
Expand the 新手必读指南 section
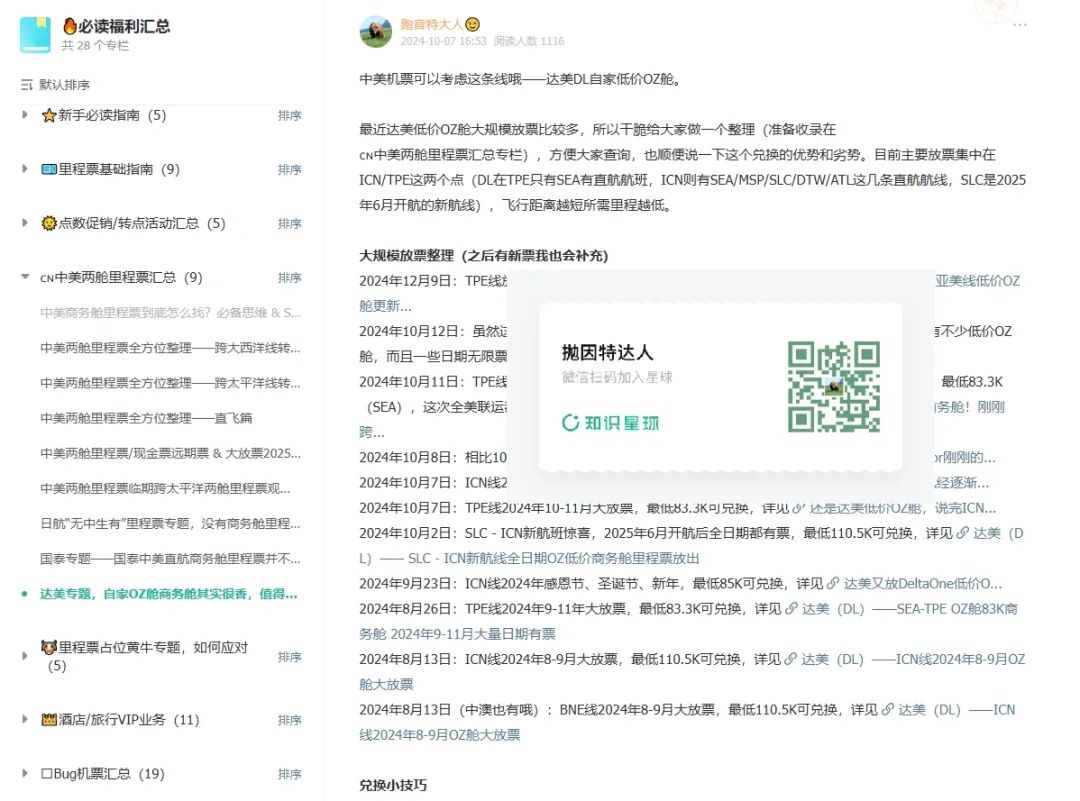pos(25,115)
